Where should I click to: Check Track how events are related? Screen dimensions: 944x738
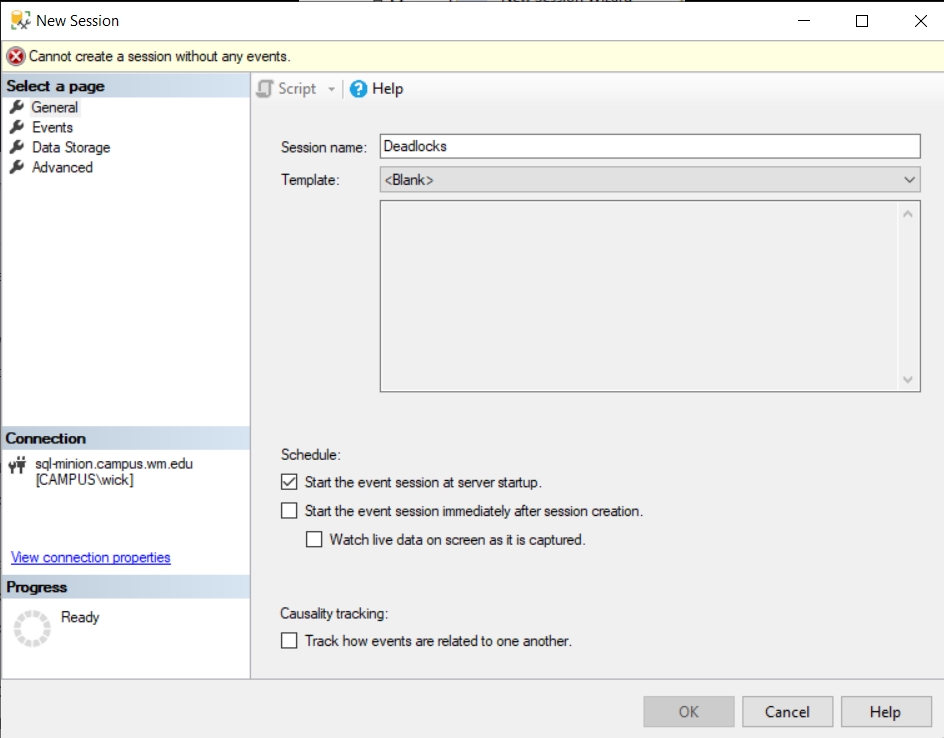click(289, 641)
